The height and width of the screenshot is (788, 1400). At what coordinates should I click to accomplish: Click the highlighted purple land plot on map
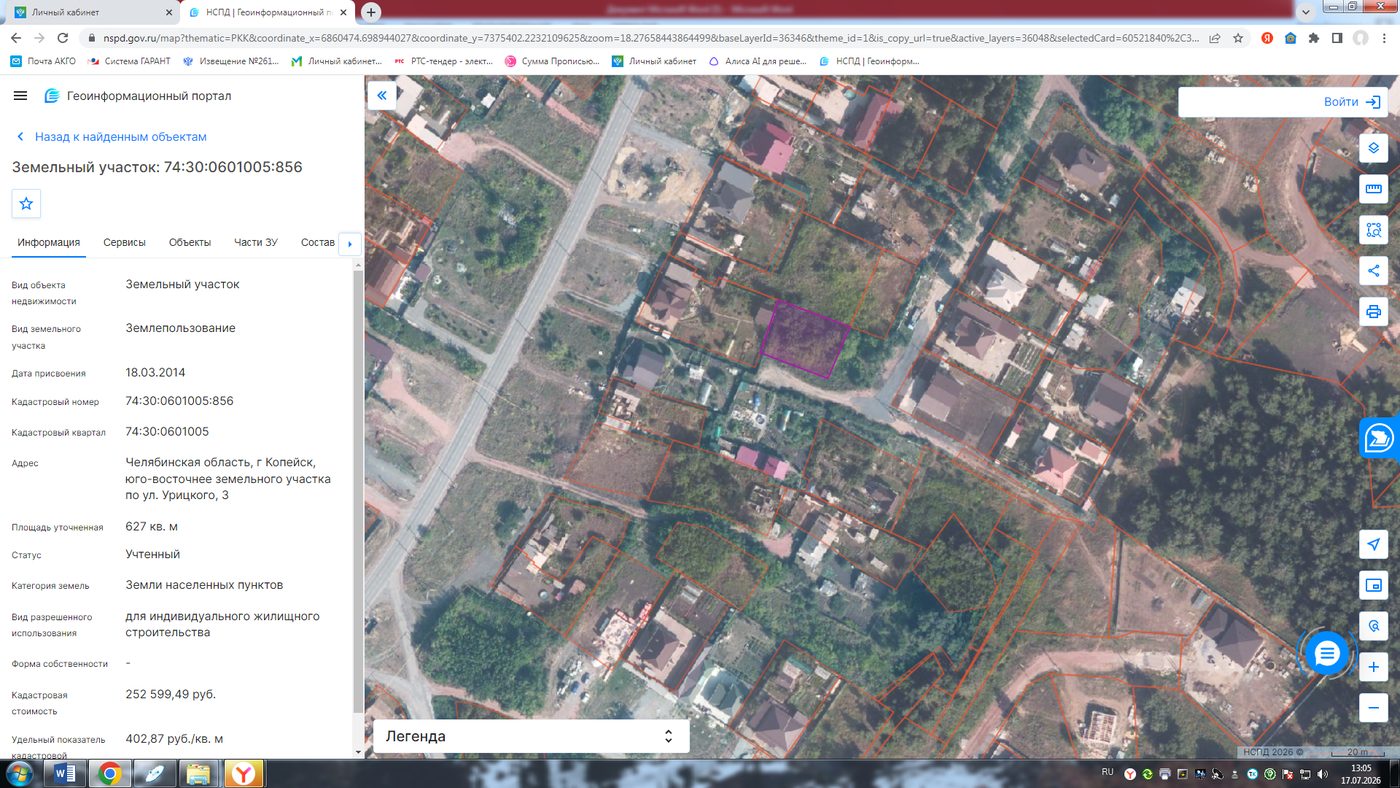(x=806, y=338)
